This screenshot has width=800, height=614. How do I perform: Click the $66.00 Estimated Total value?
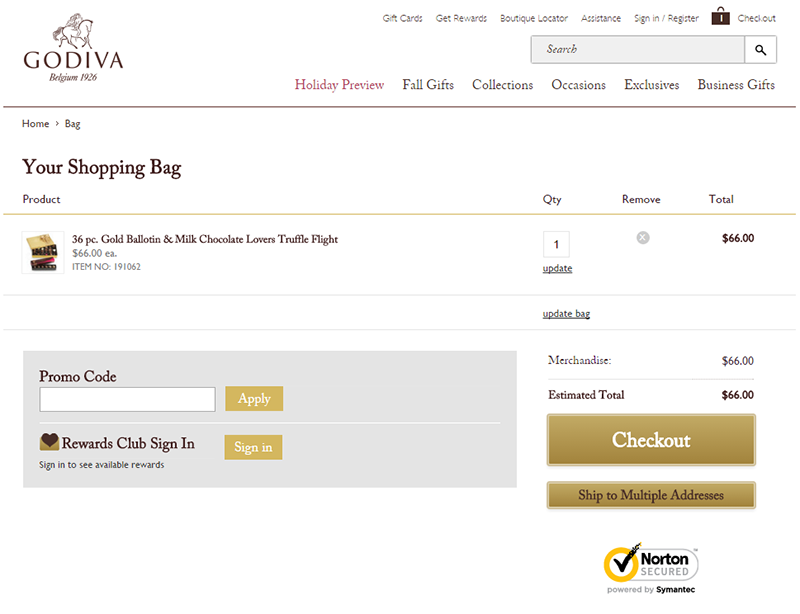click(x=738, y=395)
